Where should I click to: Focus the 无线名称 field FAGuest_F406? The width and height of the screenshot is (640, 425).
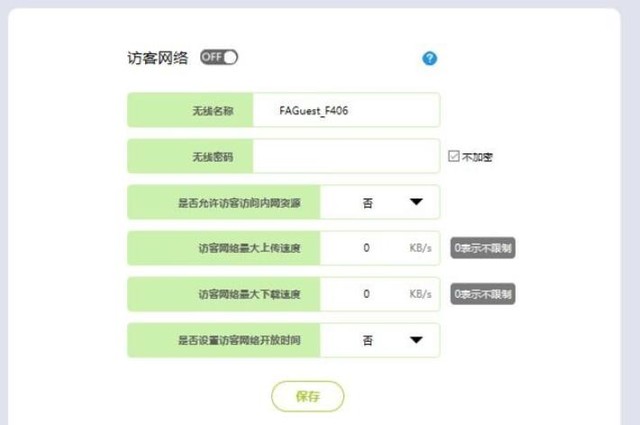(346, 110)
